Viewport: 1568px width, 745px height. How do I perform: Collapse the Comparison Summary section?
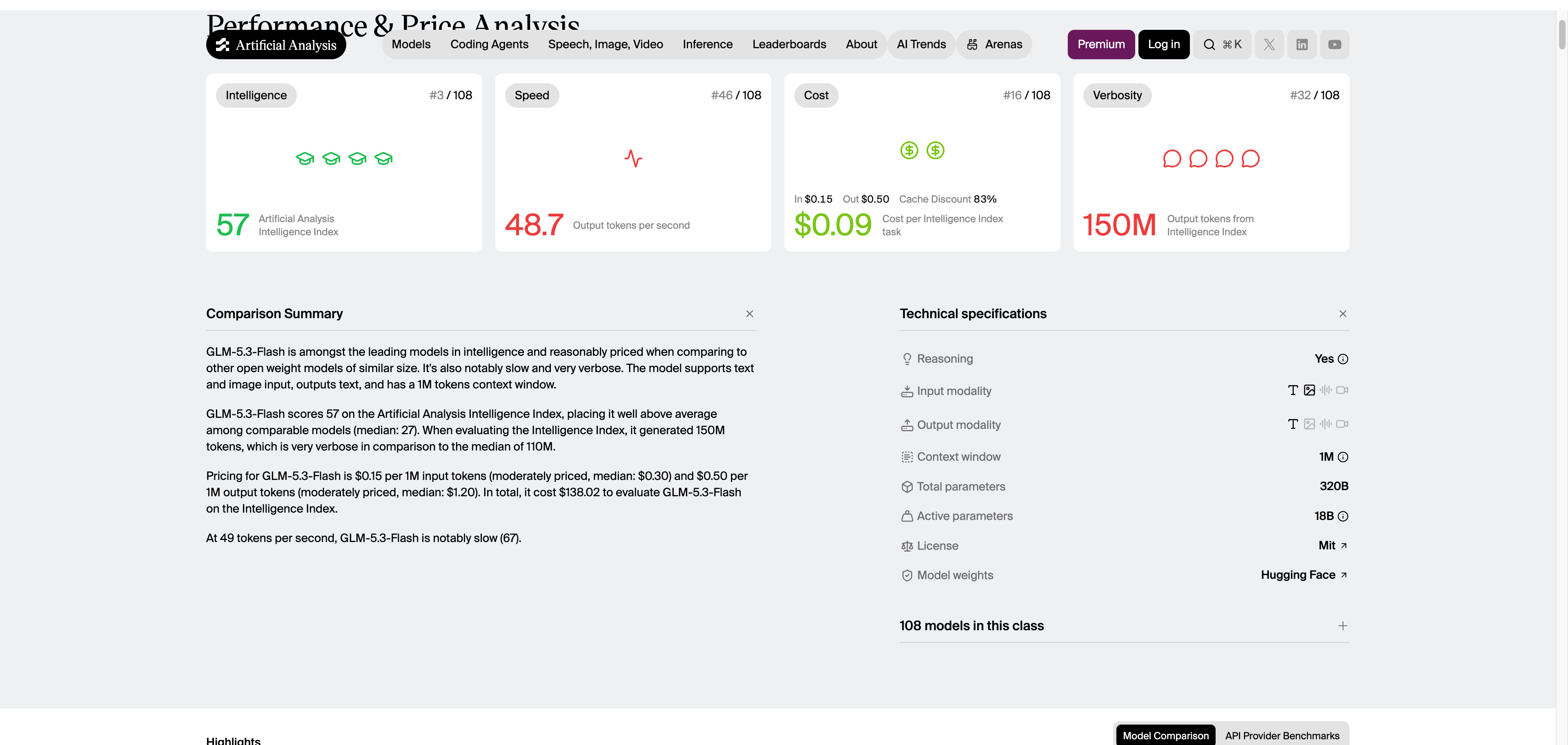point(749,314)
